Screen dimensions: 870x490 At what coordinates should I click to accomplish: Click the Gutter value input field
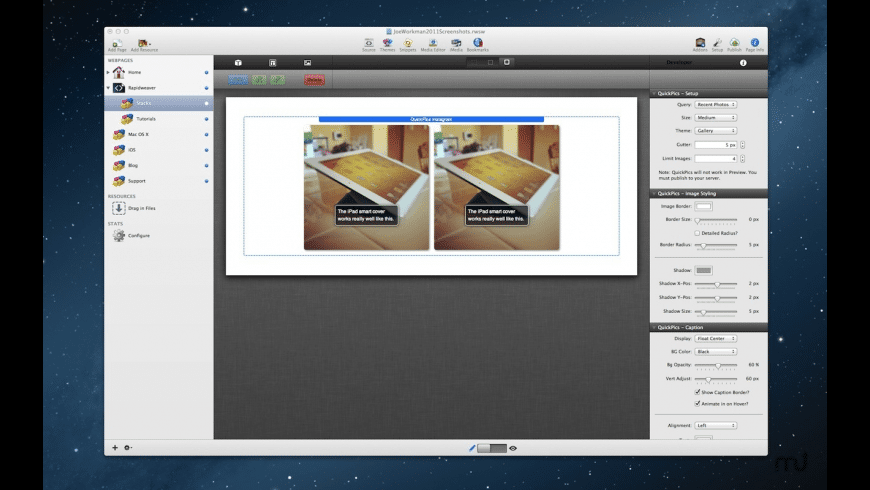click(x=716, y=145)
